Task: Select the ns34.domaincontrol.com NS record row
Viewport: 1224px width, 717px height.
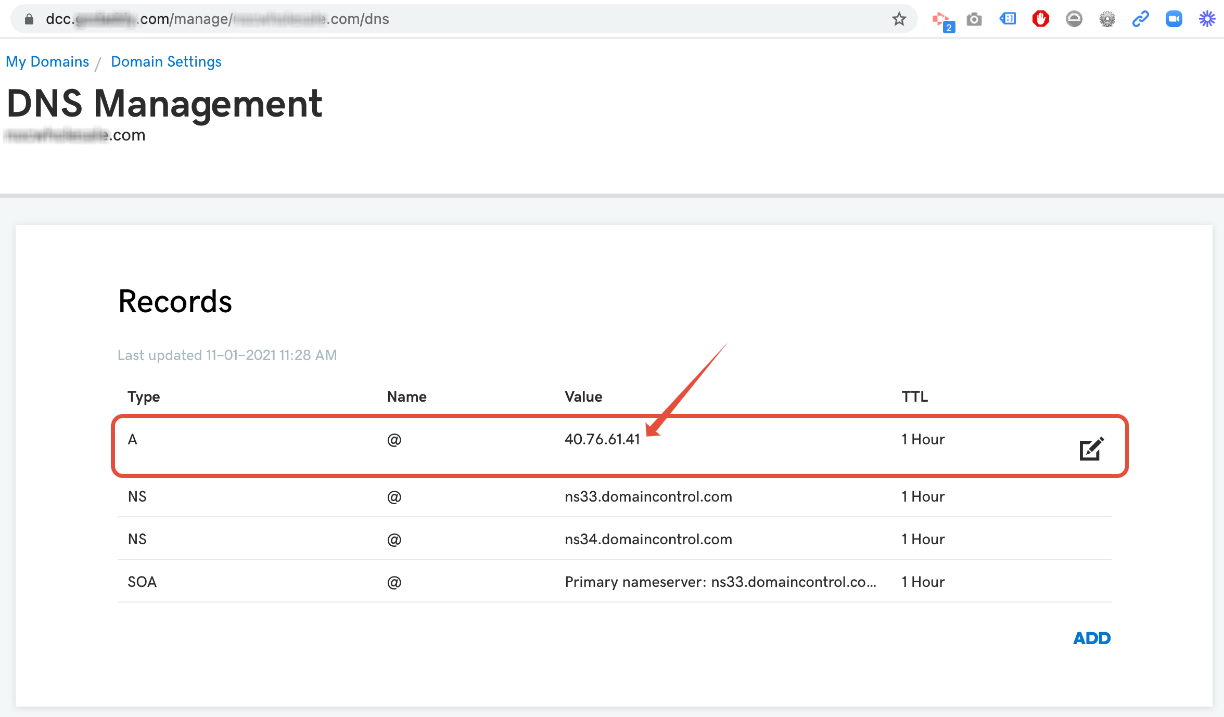Action: pos(648,539)
